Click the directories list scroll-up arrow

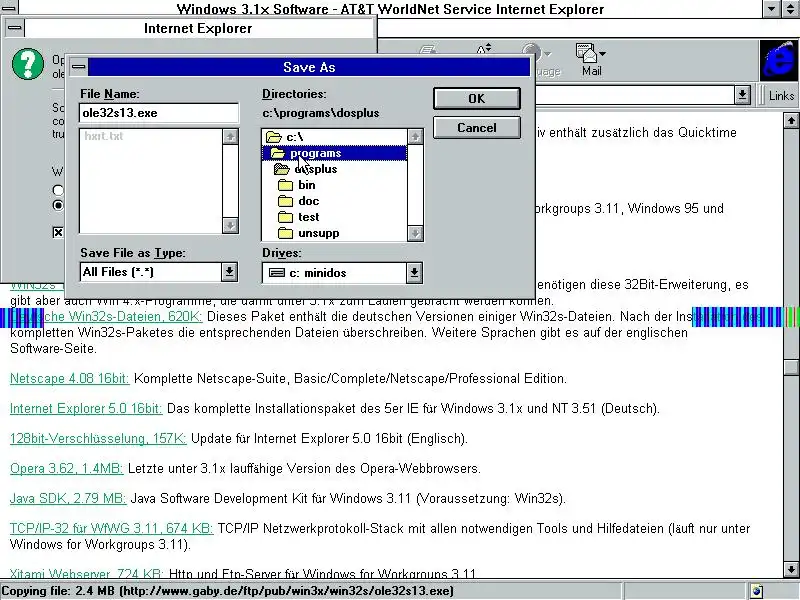pyautogui.click(x=415, y=137)
